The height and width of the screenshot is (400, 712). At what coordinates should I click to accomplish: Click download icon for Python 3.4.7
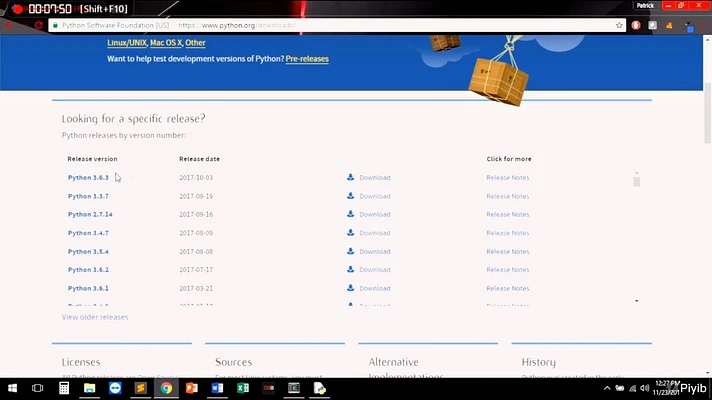click(x=351, y=232)
